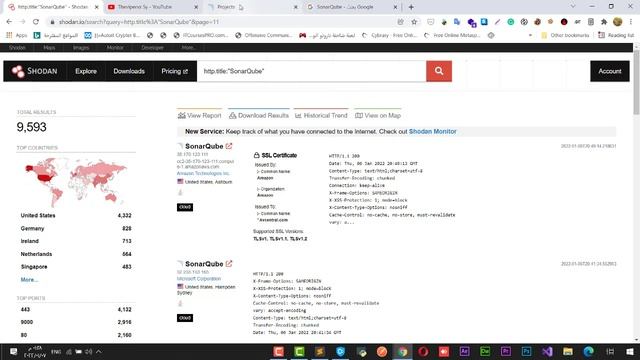640x360 pixels.
Task: Click the red search magnifier button
Action: point(439,71)
